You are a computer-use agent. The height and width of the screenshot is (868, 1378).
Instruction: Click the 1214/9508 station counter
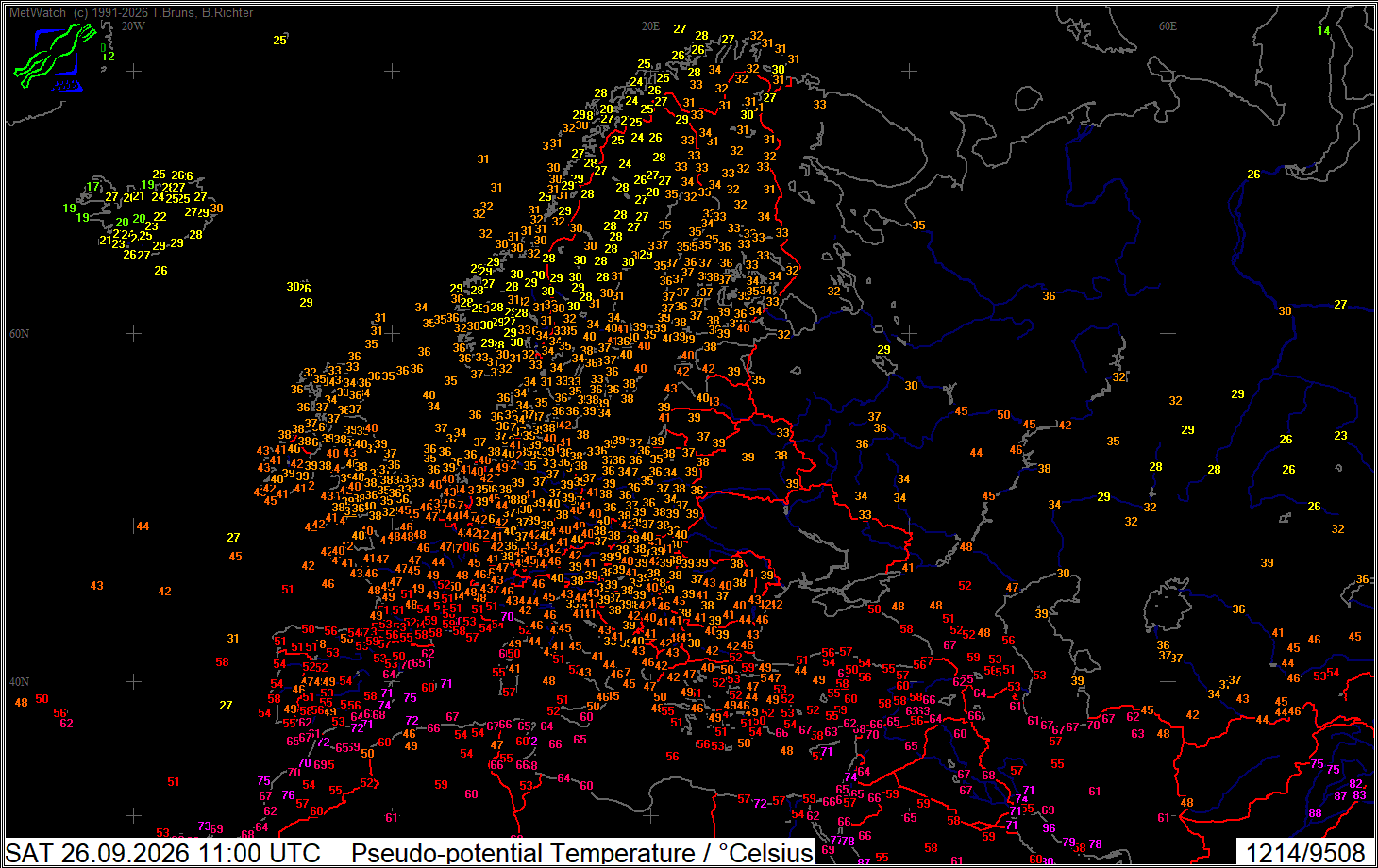point(1305,853)
